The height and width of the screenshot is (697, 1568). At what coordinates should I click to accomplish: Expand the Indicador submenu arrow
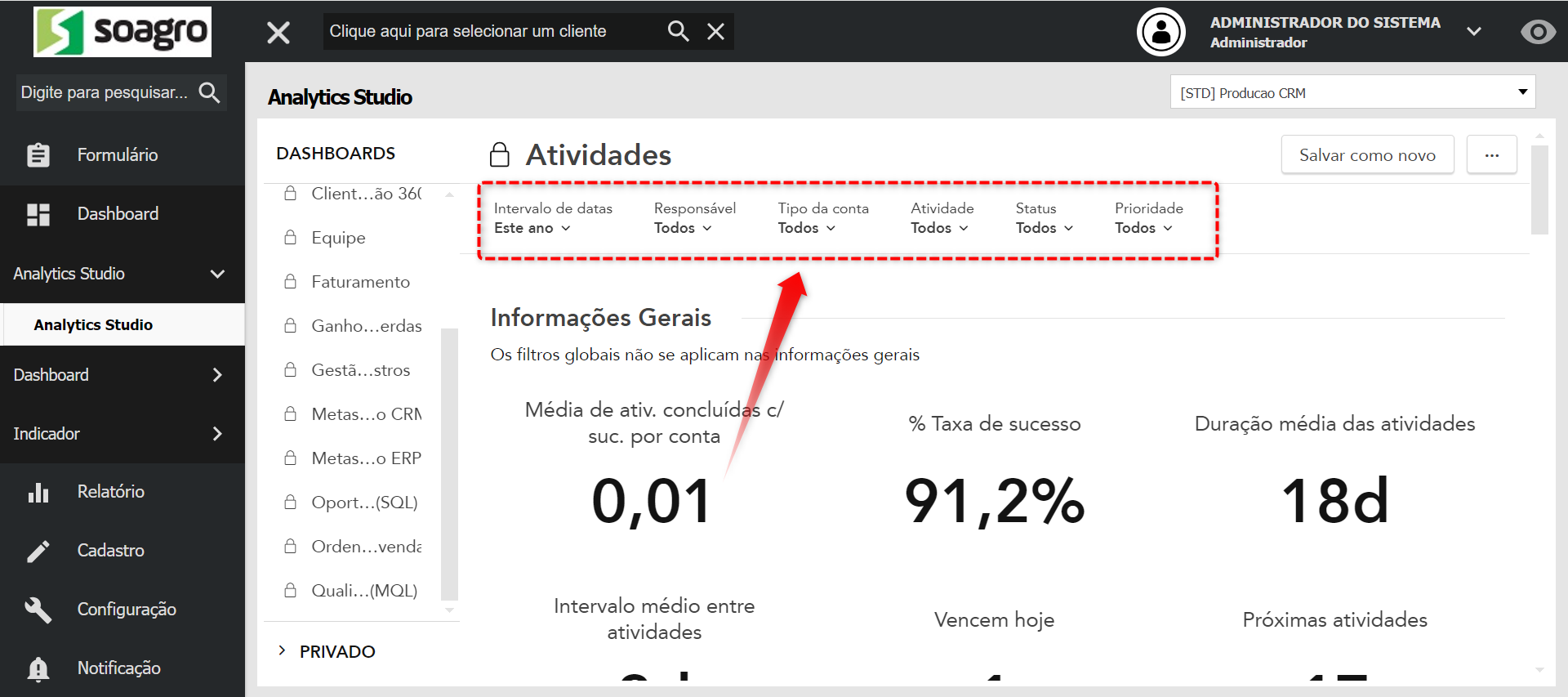(217, 434)
